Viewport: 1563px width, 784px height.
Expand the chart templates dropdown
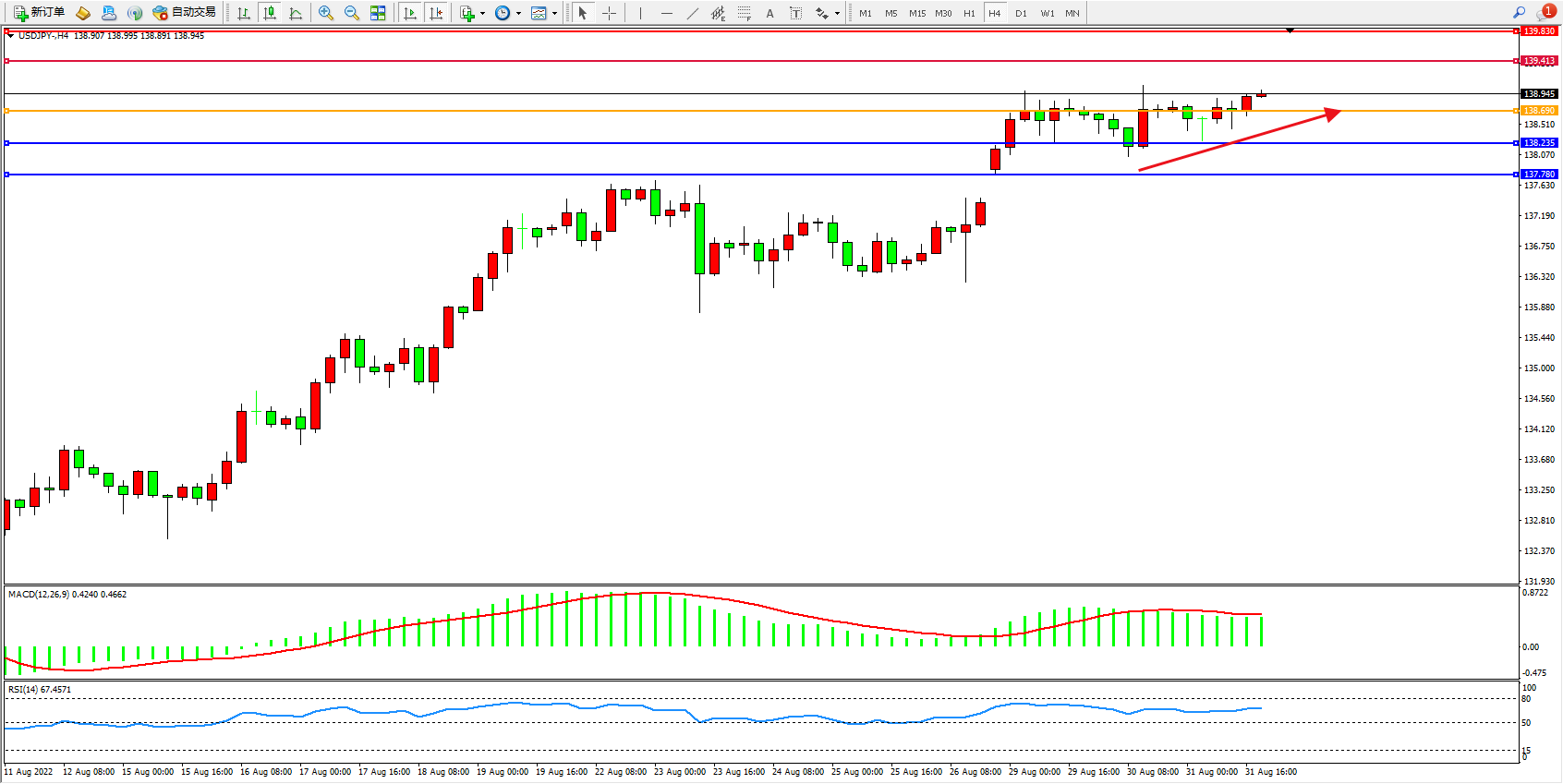click(554, 13)
